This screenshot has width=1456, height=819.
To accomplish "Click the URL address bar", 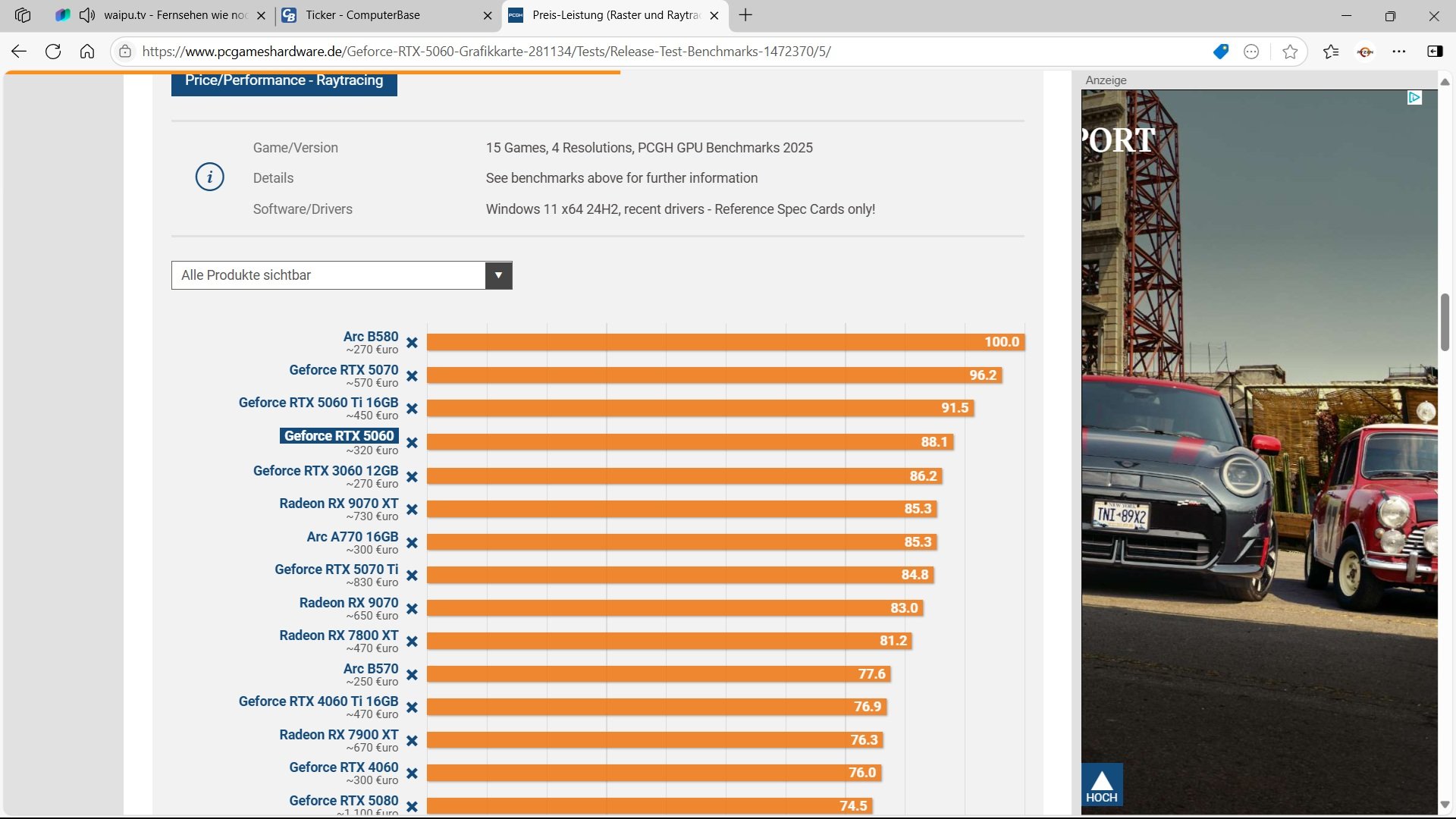I will pos(485,52).
